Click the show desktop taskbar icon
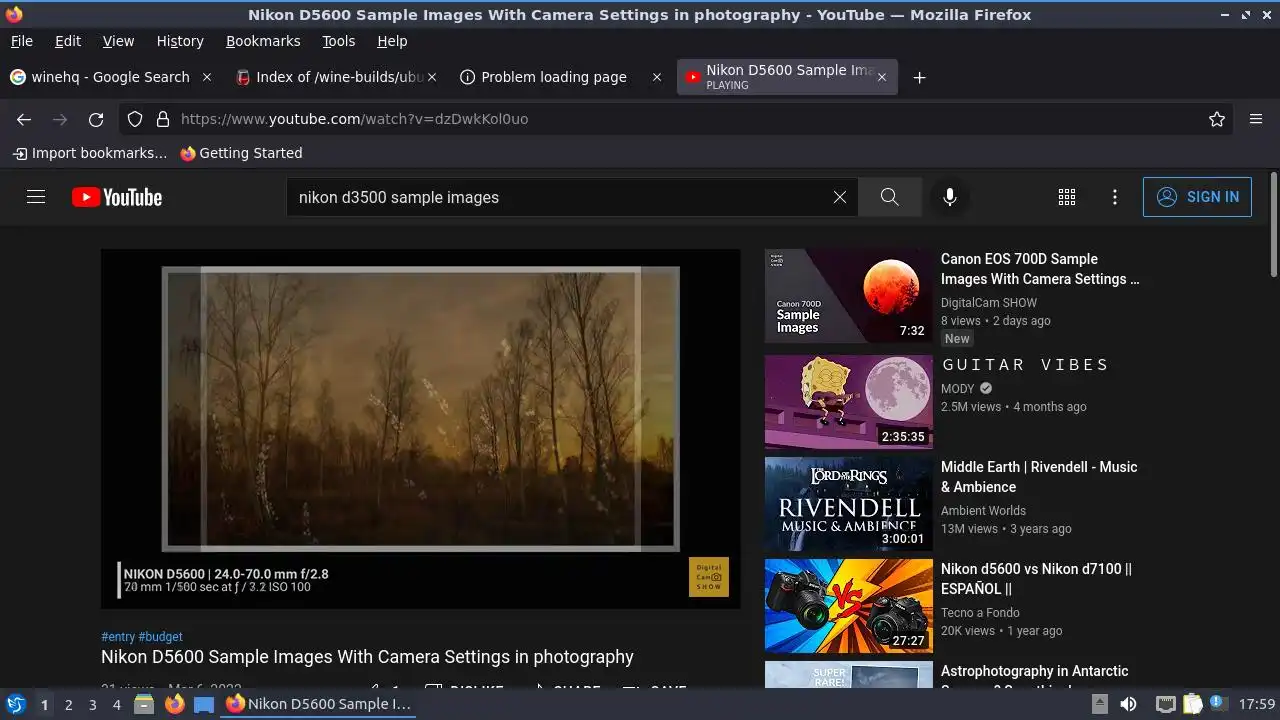The image size is (1280, 720). point(204,704)
